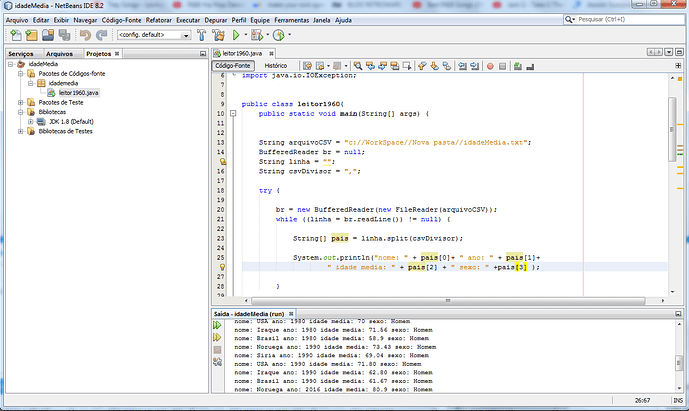Stop macro recording with gray square icon
This screenshot has width=689, height=411.
pyautogui.click(x=502, y=66)
